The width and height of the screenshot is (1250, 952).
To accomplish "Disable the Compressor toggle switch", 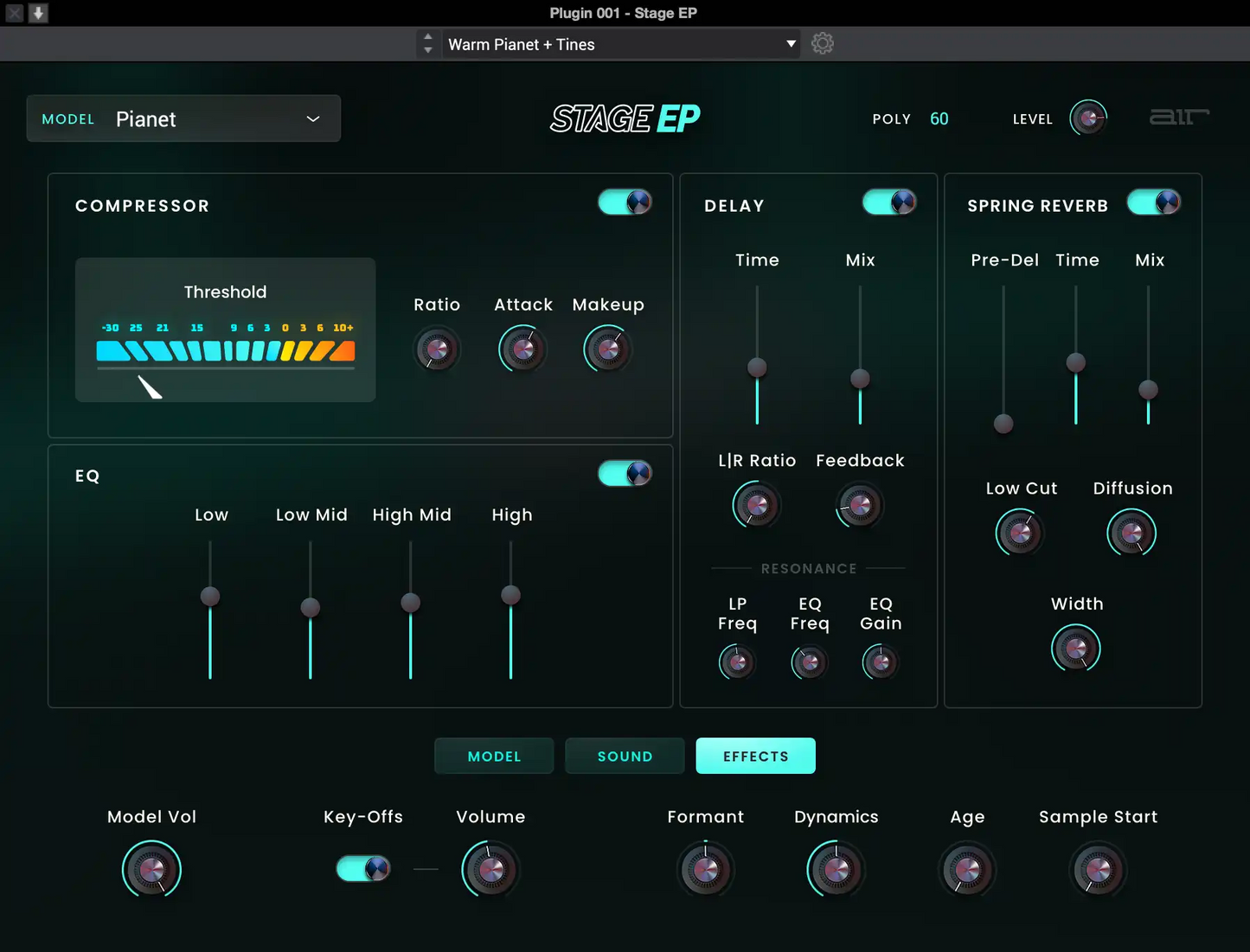I will click(625, 202).
